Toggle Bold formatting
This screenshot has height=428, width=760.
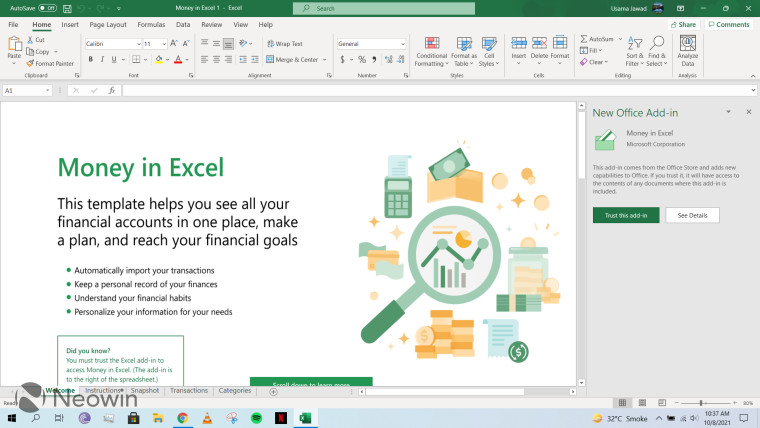click(90, 59)
